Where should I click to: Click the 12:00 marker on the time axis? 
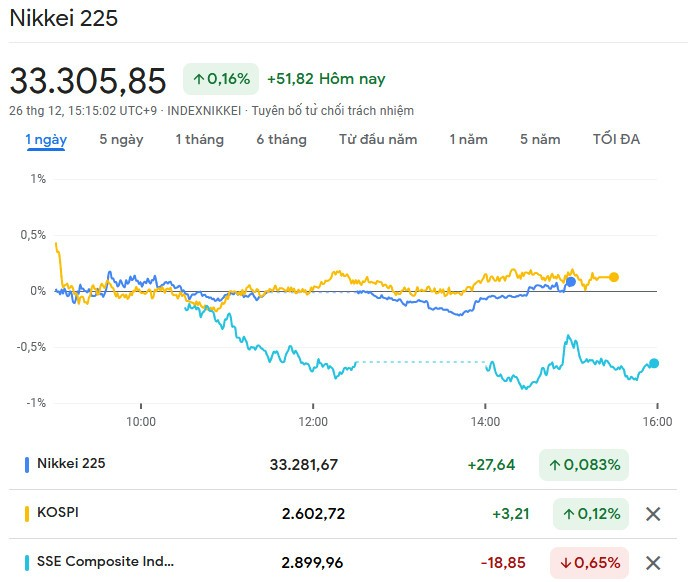click(313, 422)
